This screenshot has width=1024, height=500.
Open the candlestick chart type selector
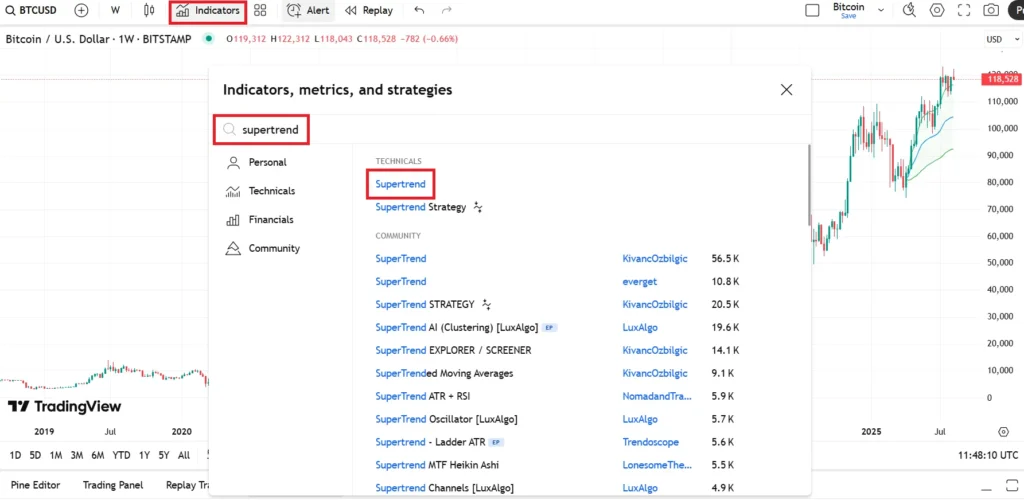[148, 10]
